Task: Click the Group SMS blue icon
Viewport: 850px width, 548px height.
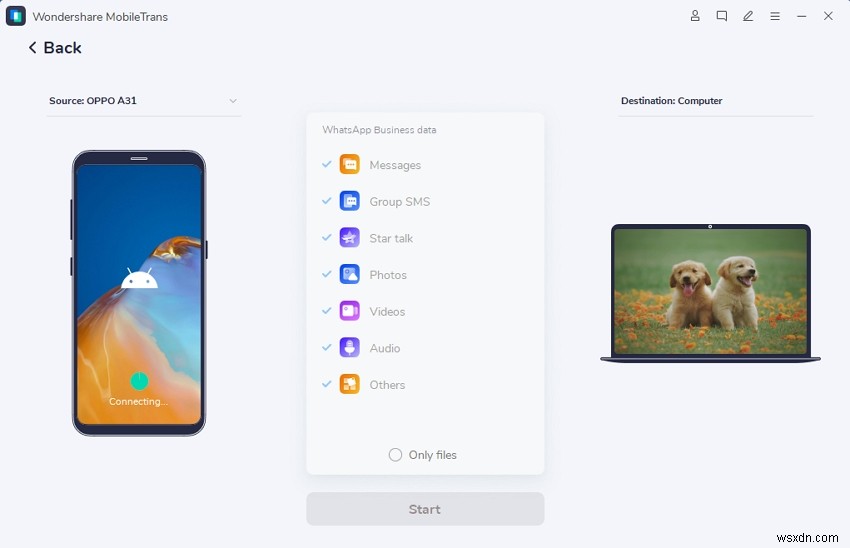Action: tap(350, 201)
